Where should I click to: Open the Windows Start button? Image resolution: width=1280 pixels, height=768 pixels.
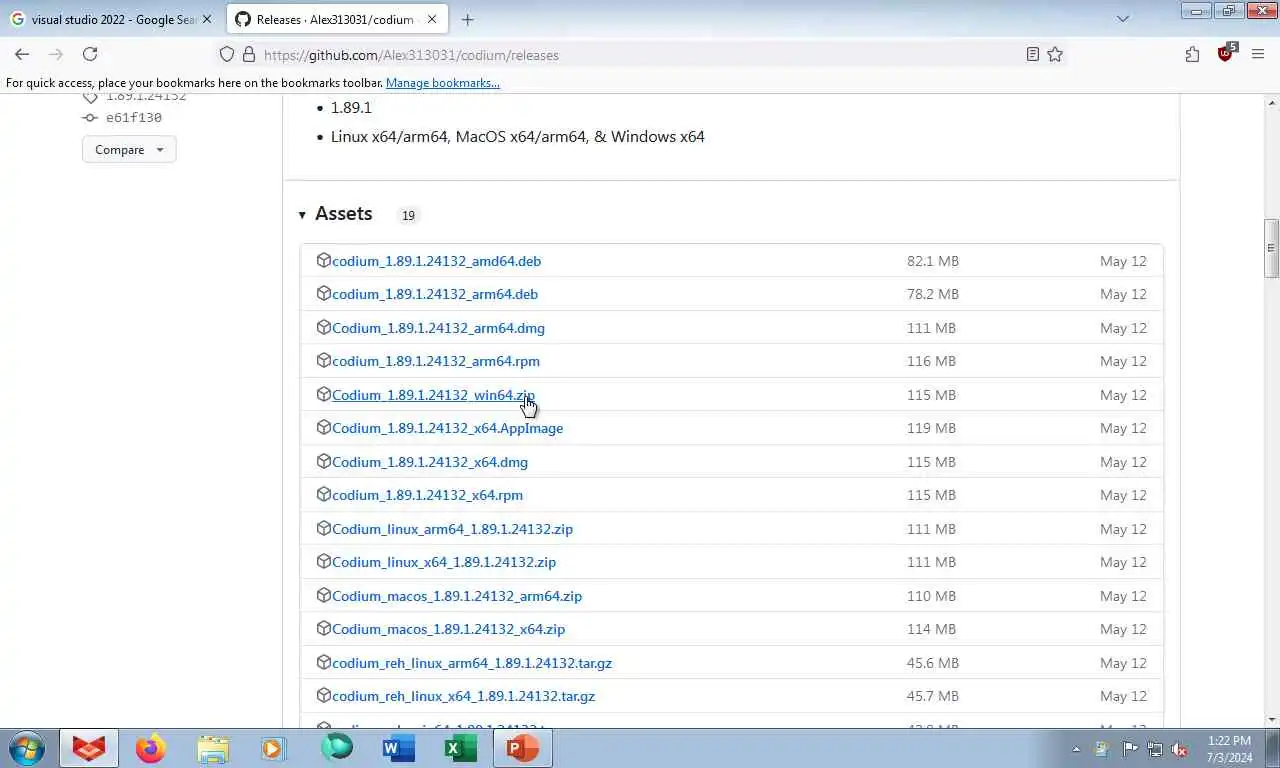pos(26,748)
